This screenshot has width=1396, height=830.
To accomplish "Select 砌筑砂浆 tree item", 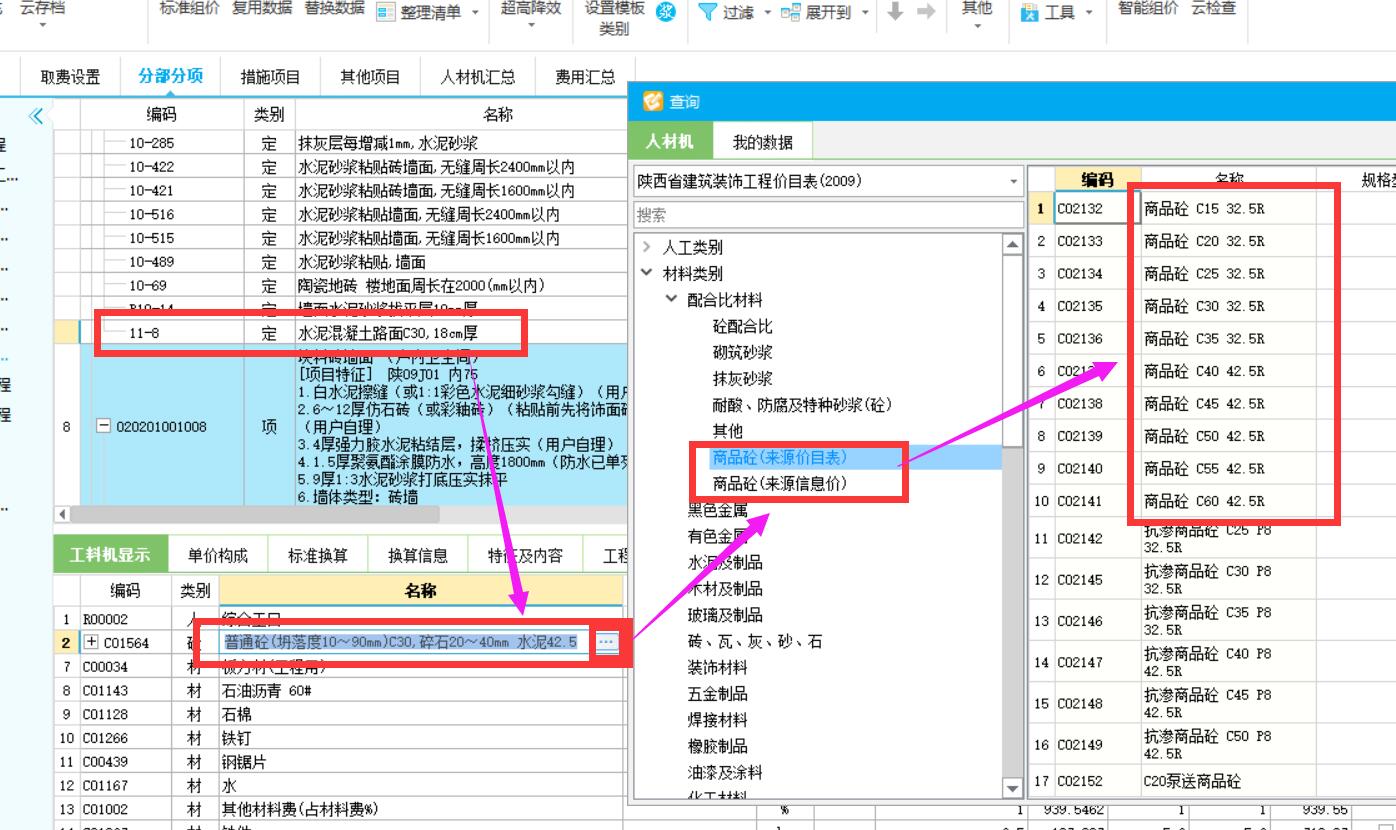I will (742, 352).
